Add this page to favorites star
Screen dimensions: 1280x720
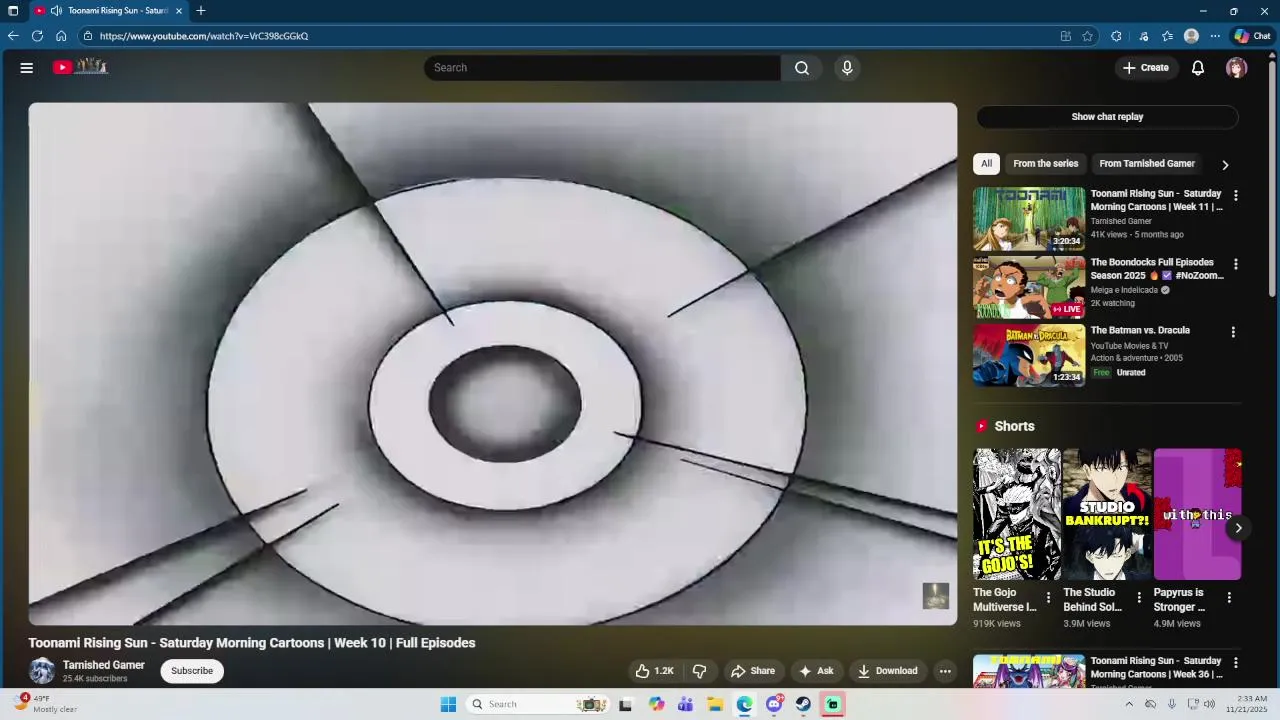coord(1087,36)
